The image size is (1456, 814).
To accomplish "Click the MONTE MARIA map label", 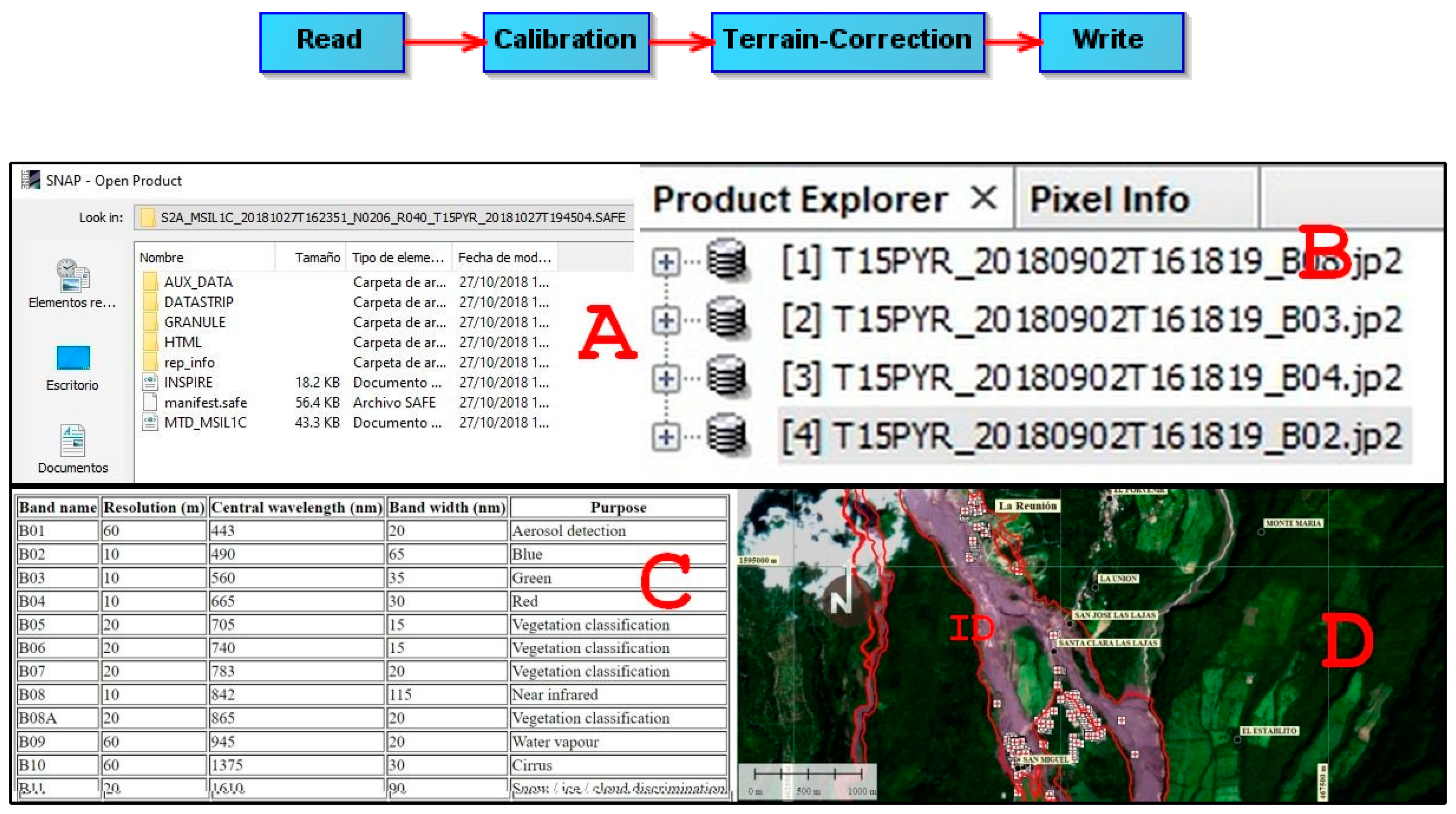I will 1293,523.
